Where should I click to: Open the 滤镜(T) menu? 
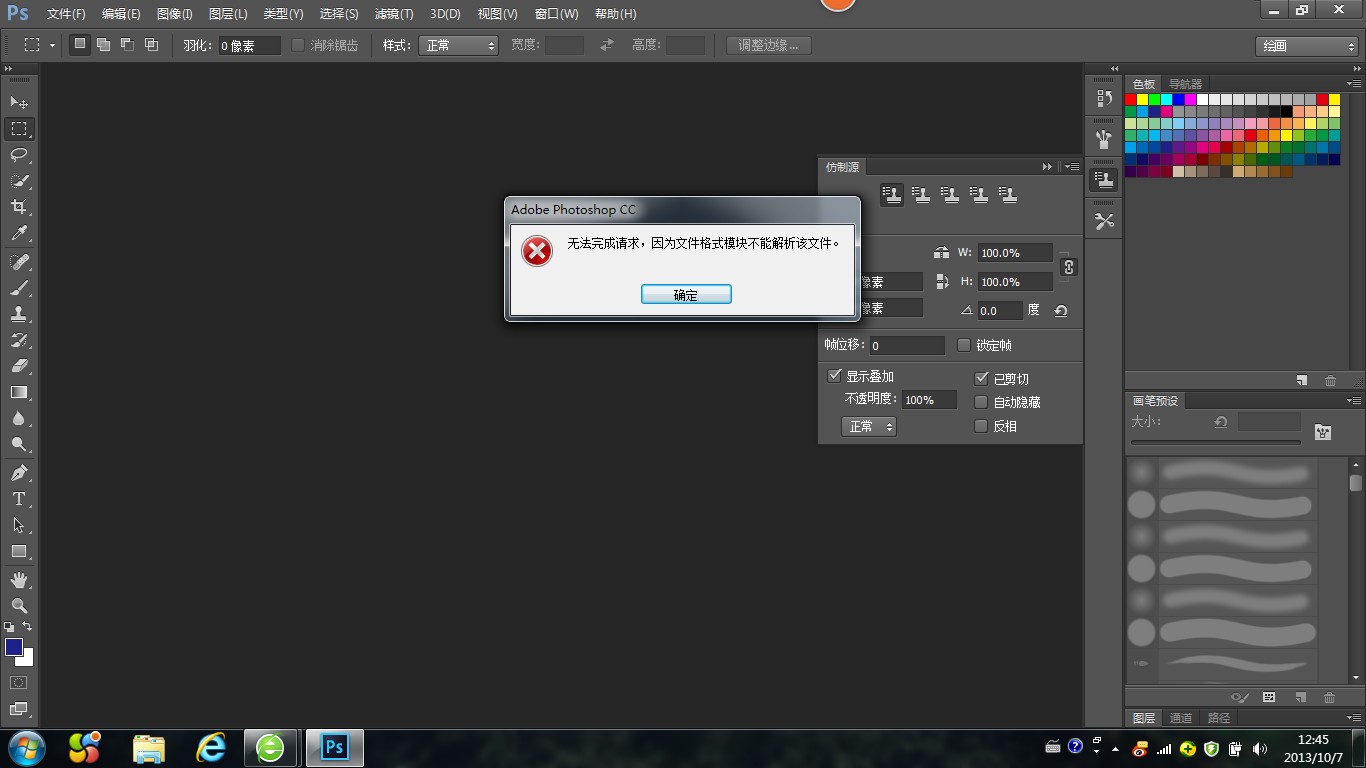click(393, 14)
